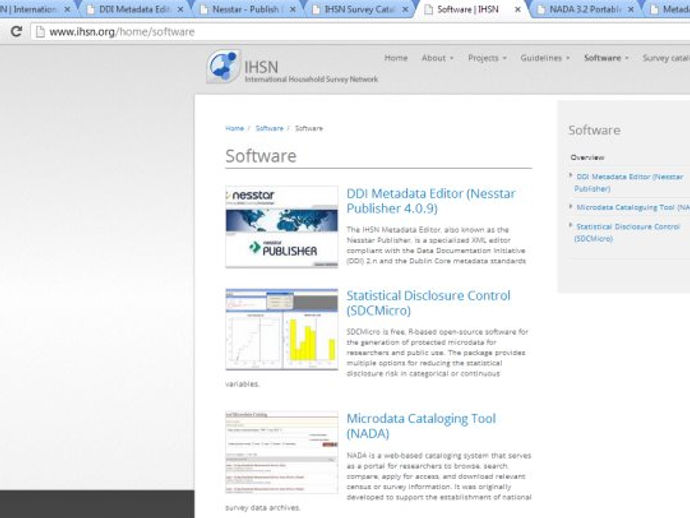Open Statistical Disclosure Control (SDCMicro) heading link
Viewport: 690px width, 518px height.
pos(428,303)
